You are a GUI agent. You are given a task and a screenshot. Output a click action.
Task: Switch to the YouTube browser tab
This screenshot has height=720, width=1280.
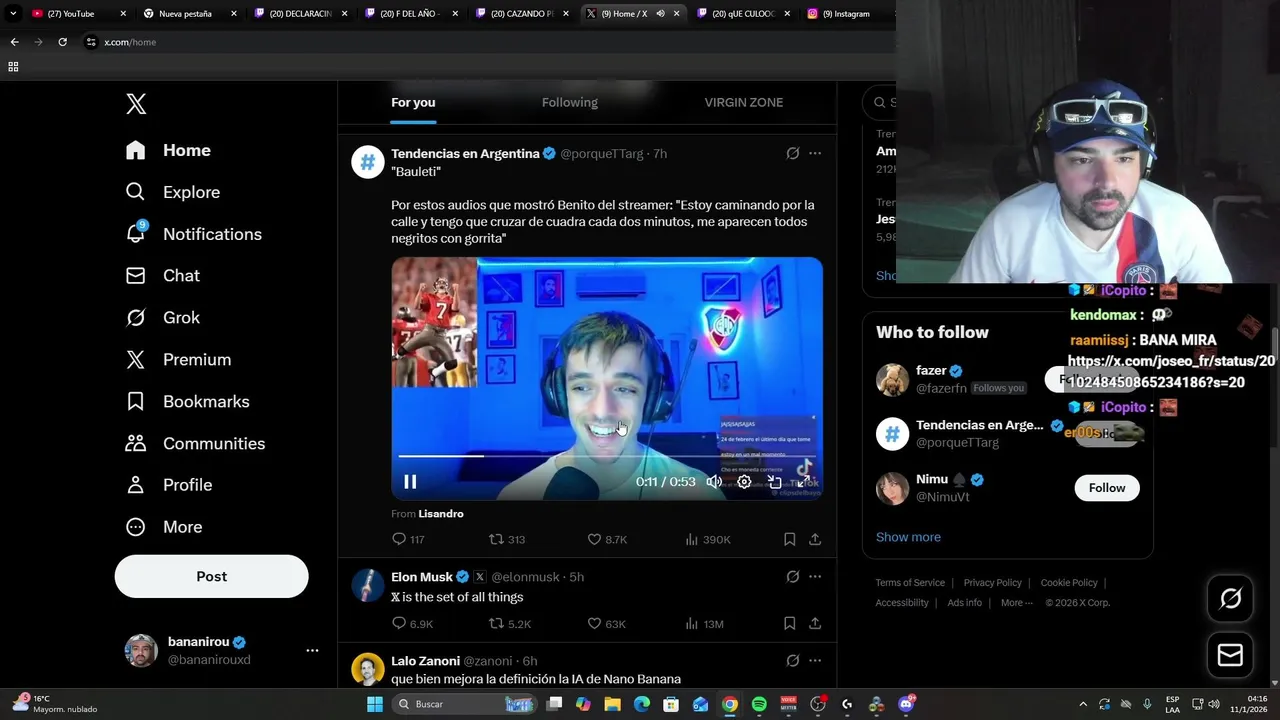pos(80,14)
